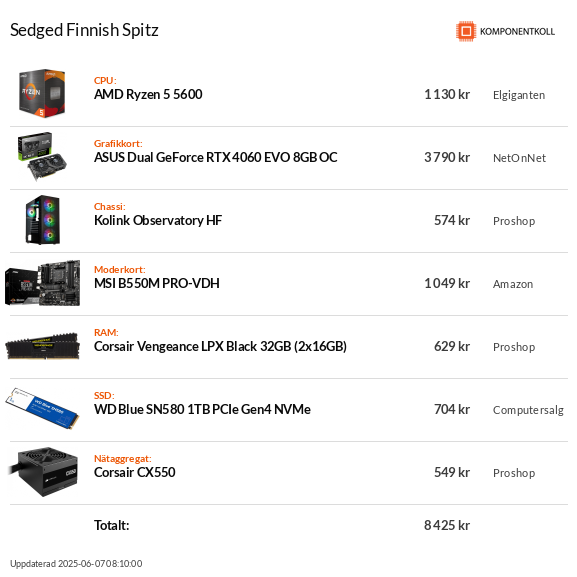Click the ASUS RTX 4060 graphics card image
The height and width of the screenshot is (577, 577).
pos(42,157)
